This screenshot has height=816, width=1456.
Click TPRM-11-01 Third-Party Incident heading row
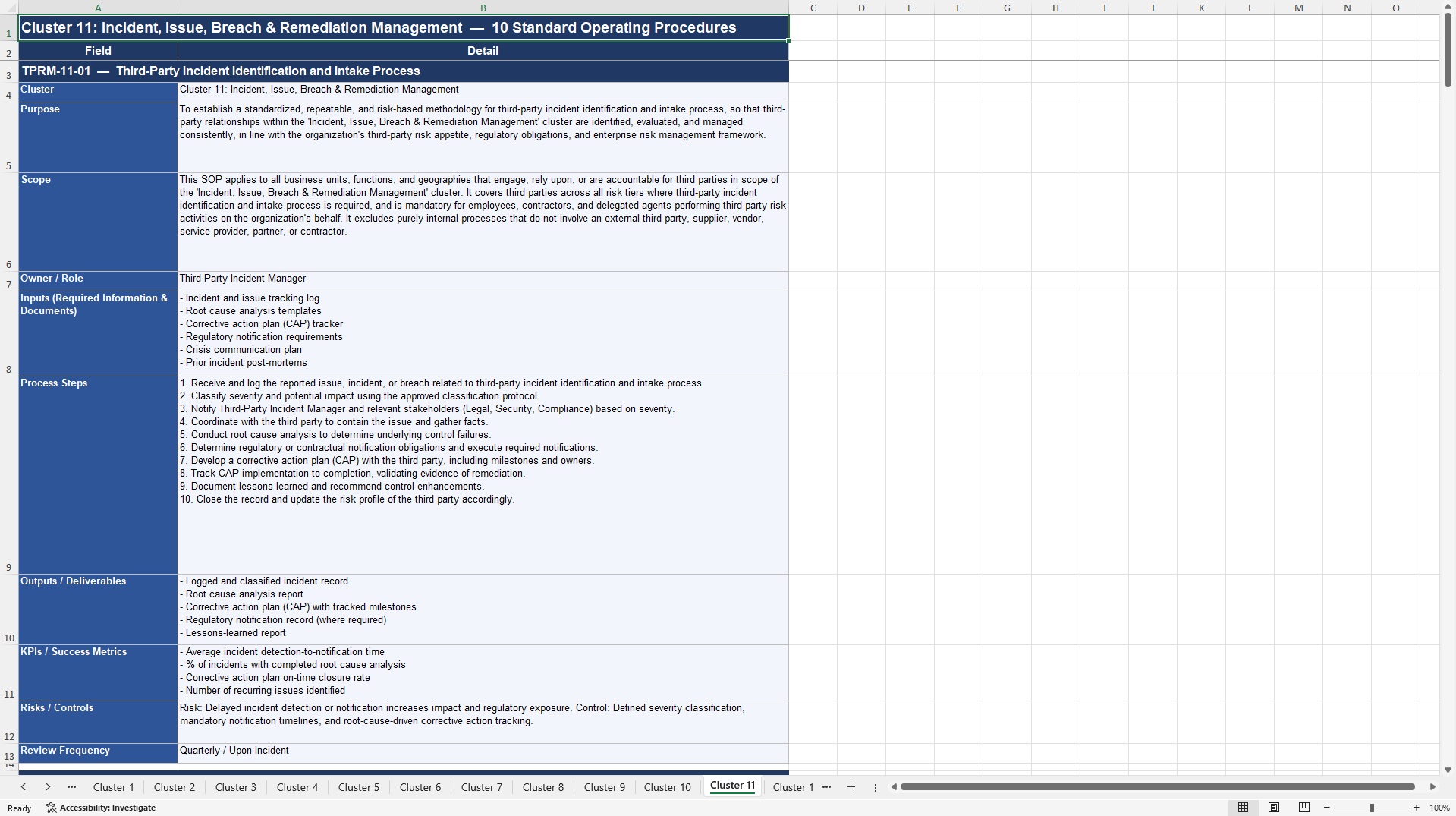pos(404,71)
